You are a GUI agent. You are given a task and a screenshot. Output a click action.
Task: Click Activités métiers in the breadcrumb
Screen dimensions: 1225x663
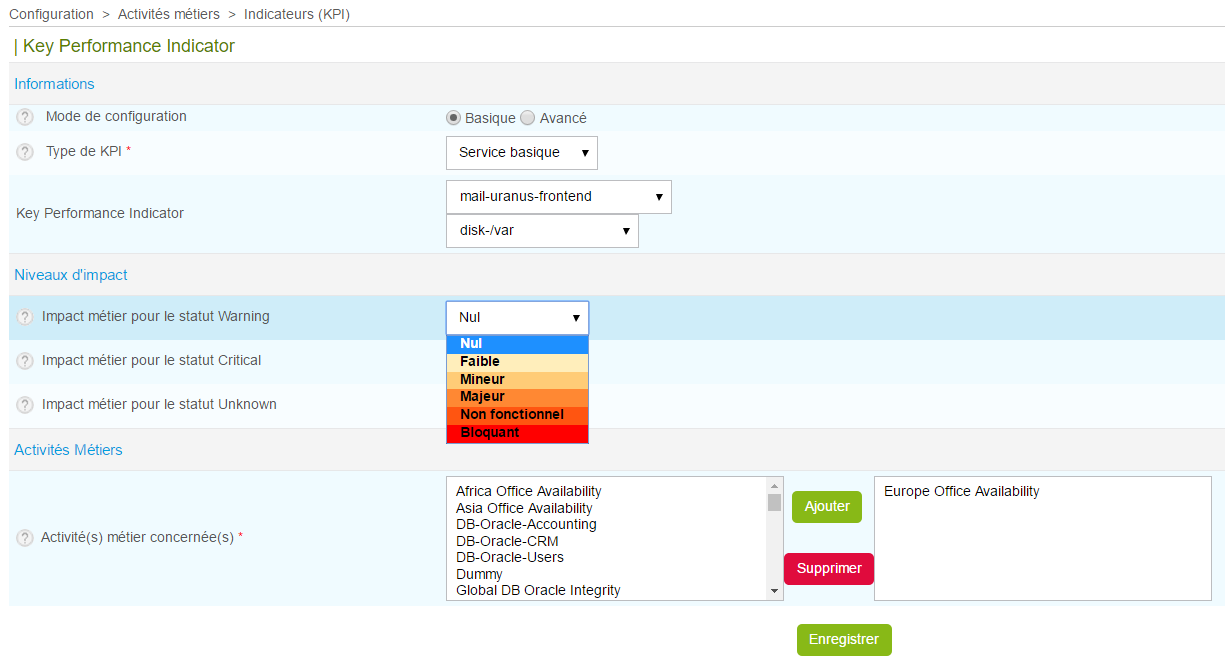(x=168, y=14)
